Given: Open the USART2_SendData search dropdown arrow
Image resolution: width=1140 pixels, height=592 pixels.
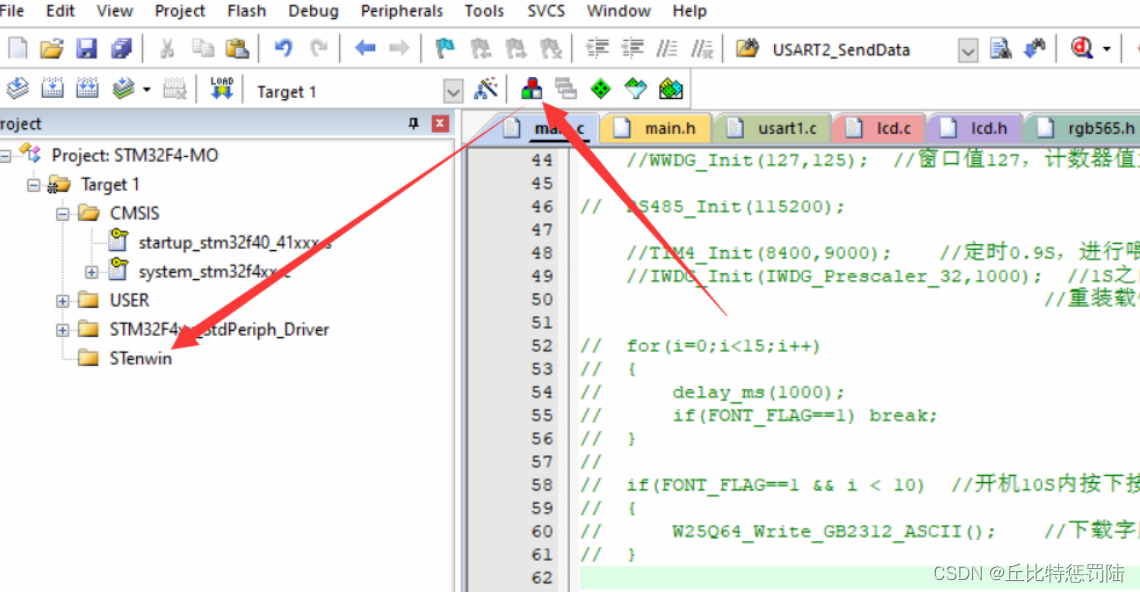Looking at the screenshot, I should click(x=968, y=51).
